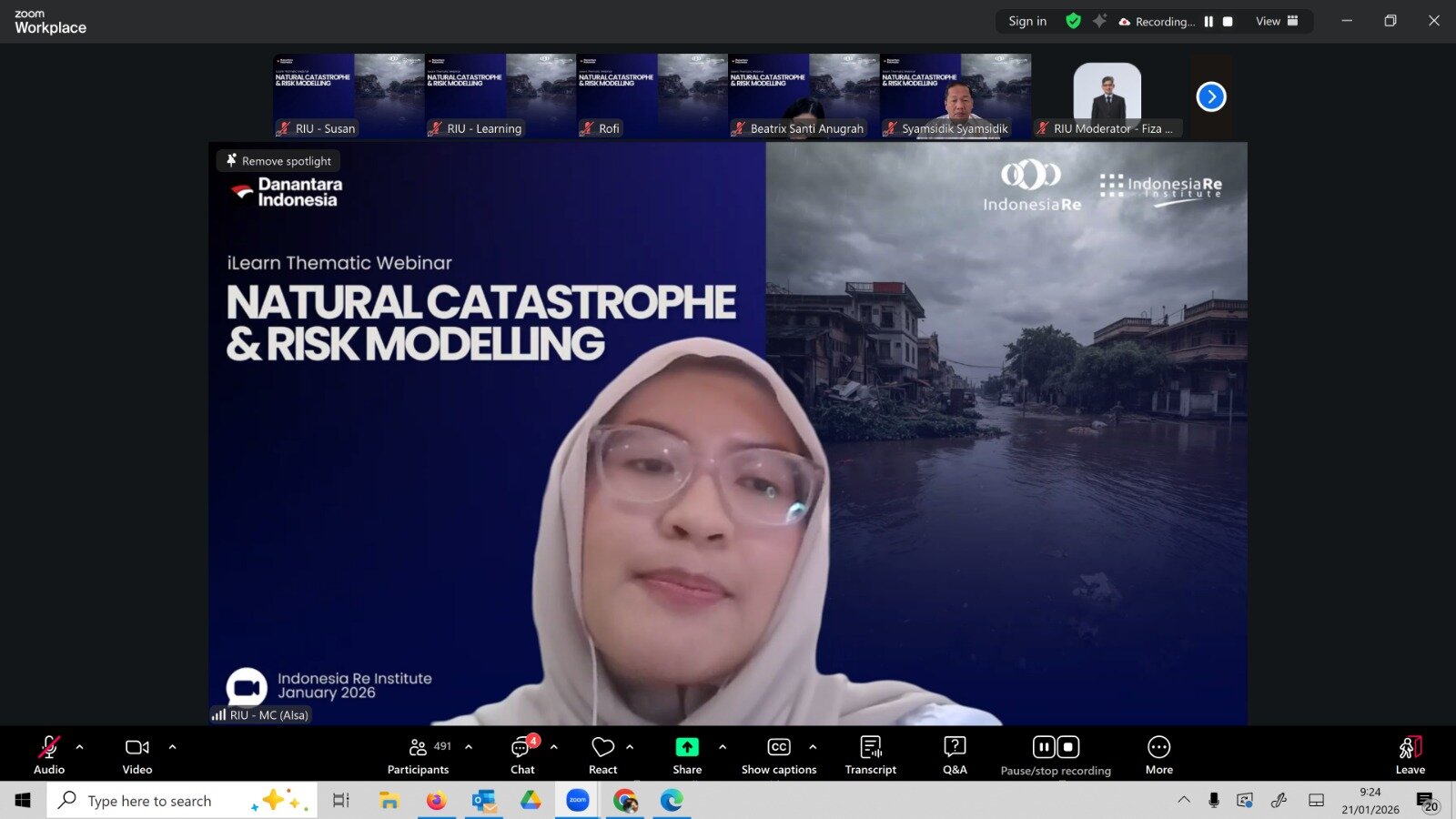Open the Transcript panel
Image resolution: width=1456 pixels, height=819 pixels.
click(x=870, y=755)
